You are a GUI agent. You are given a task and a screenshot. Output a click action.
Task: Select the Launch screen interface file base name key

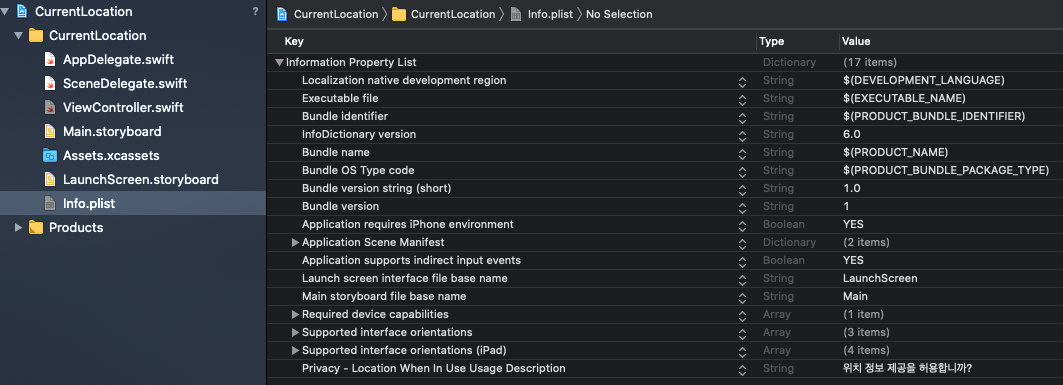405,279
